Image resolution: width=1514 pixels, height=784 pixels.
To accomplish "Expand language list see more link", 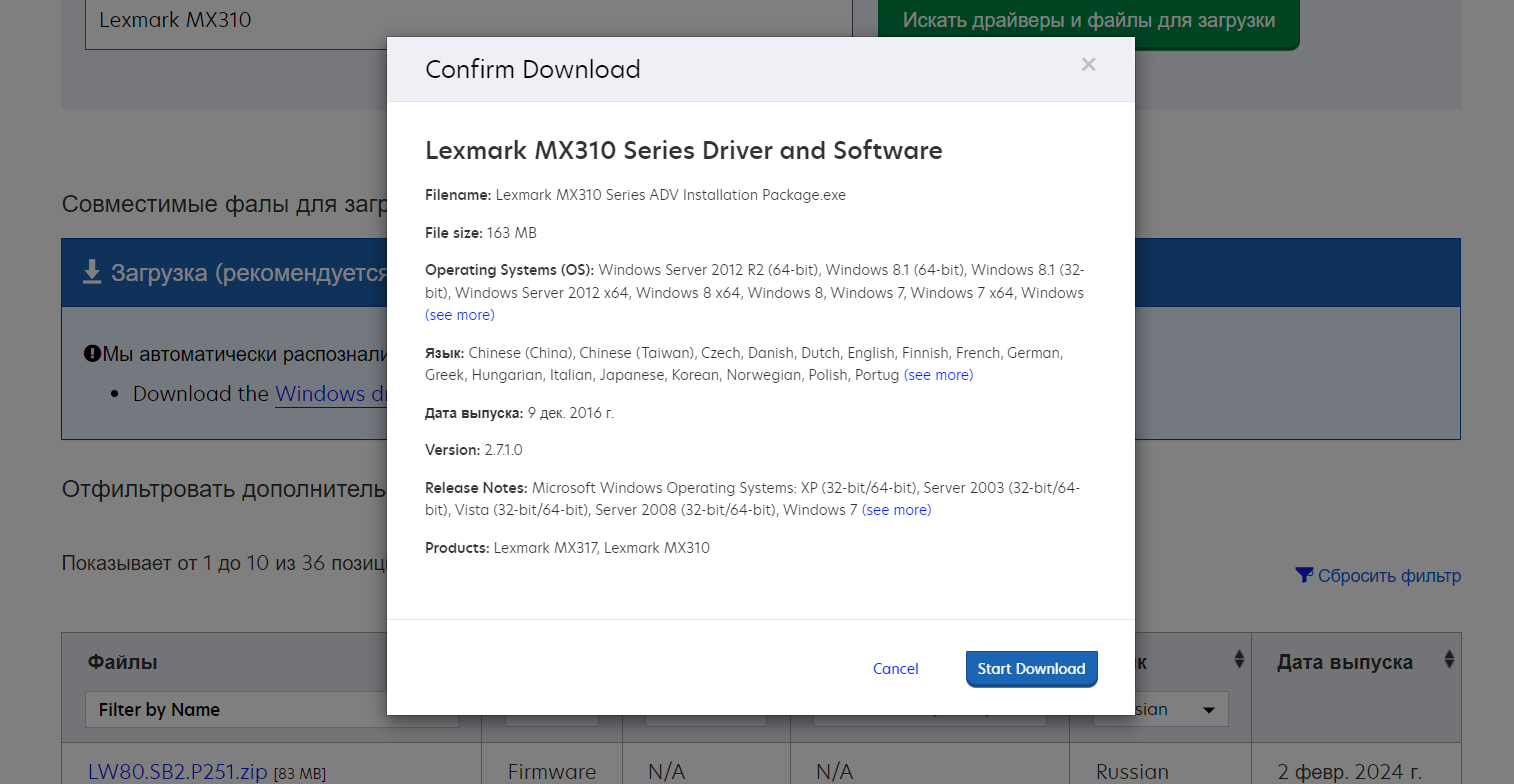I will [938, 375].
